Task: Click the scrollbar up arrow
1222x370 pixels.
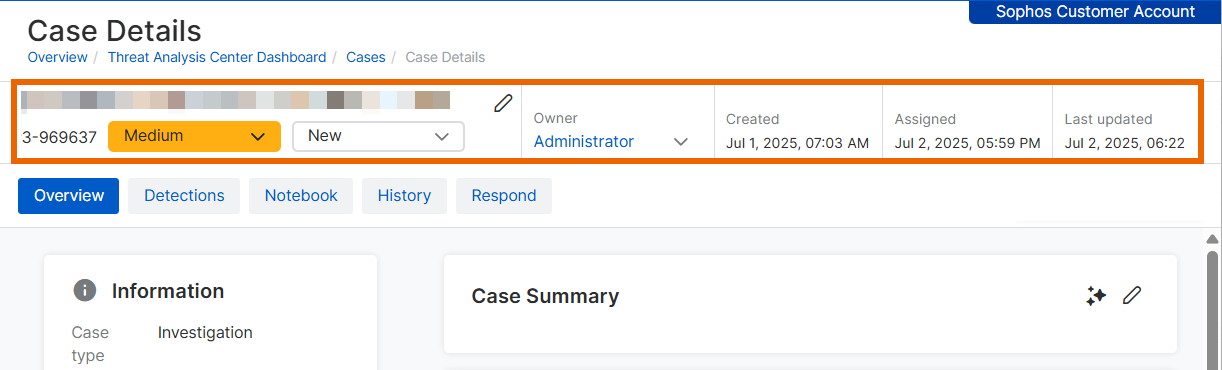Action: (1213, 239)
